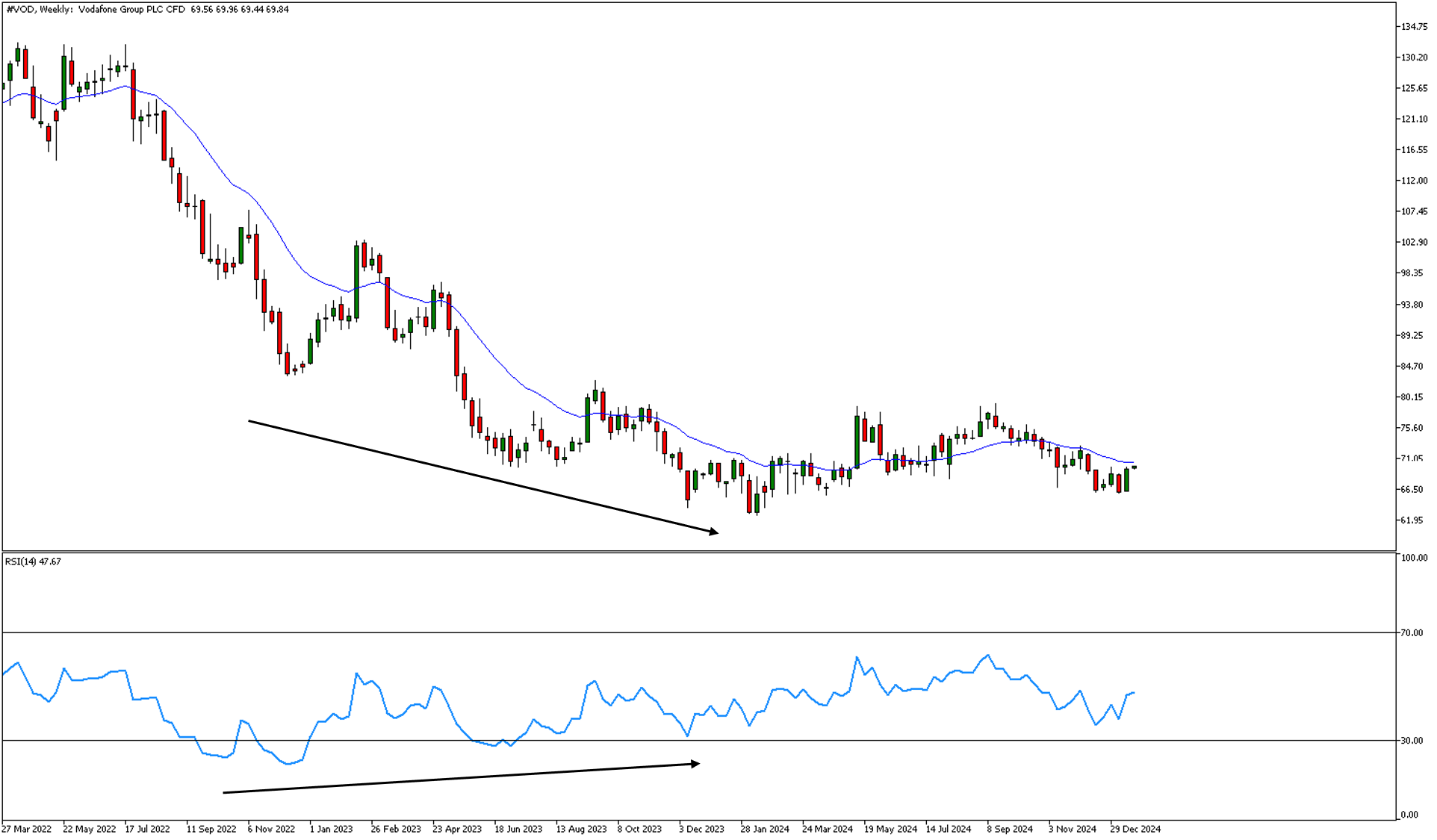Click the RSI 30.00 level label

tap(1412, 741)
